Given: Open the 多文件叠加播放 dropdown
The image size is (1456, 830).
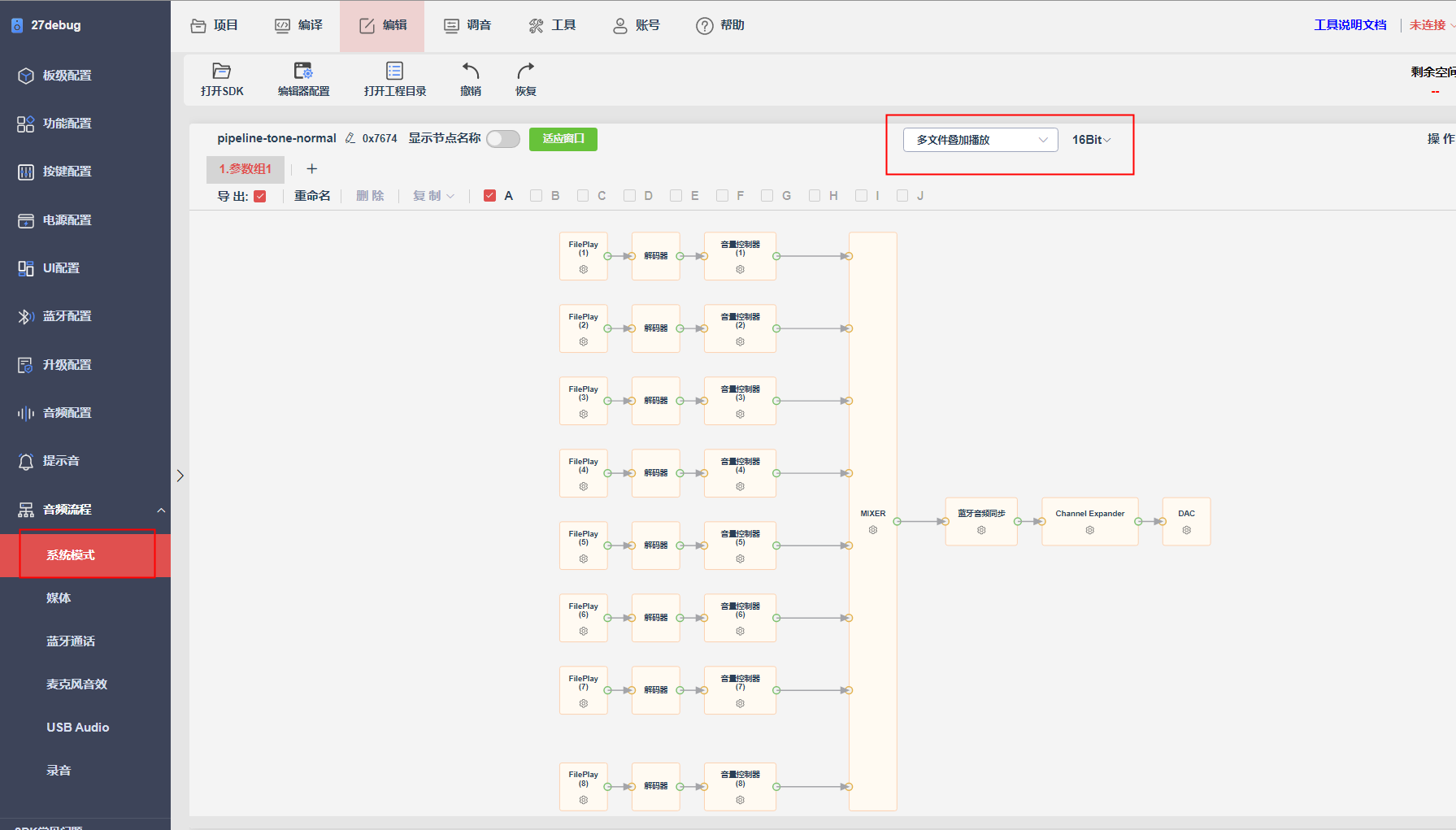Looking at the screenshot, I should (980, 140).
